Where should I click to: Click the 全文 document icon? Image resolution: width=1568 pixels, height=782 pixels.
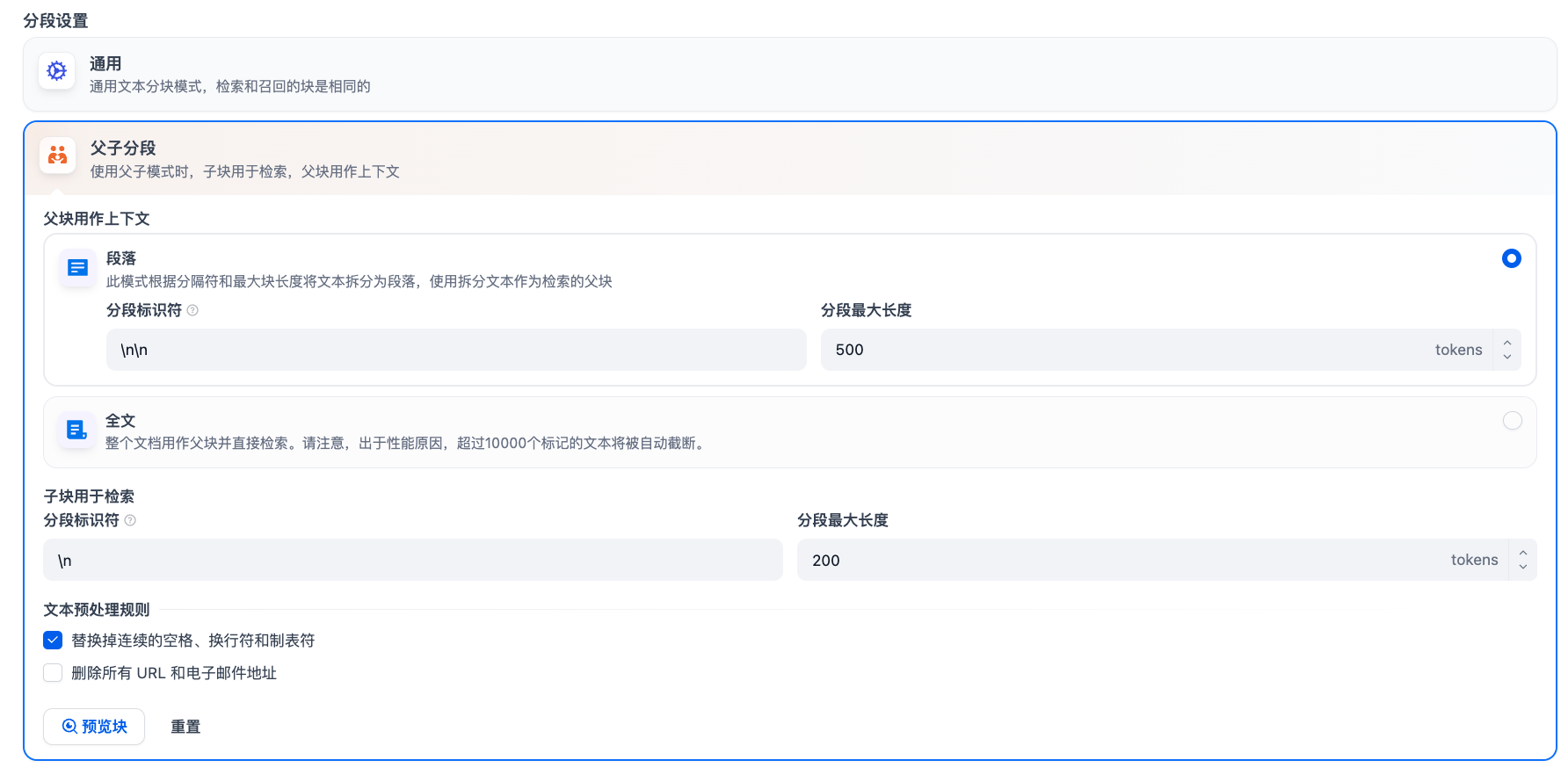point(77,430)
